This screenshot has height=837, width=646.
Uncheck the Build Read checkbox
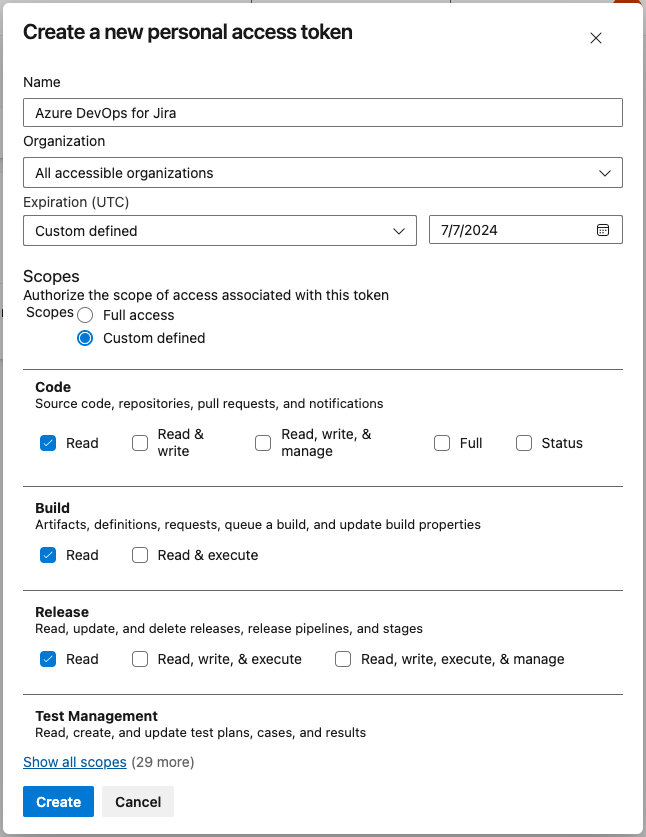(x=48, y=555)
